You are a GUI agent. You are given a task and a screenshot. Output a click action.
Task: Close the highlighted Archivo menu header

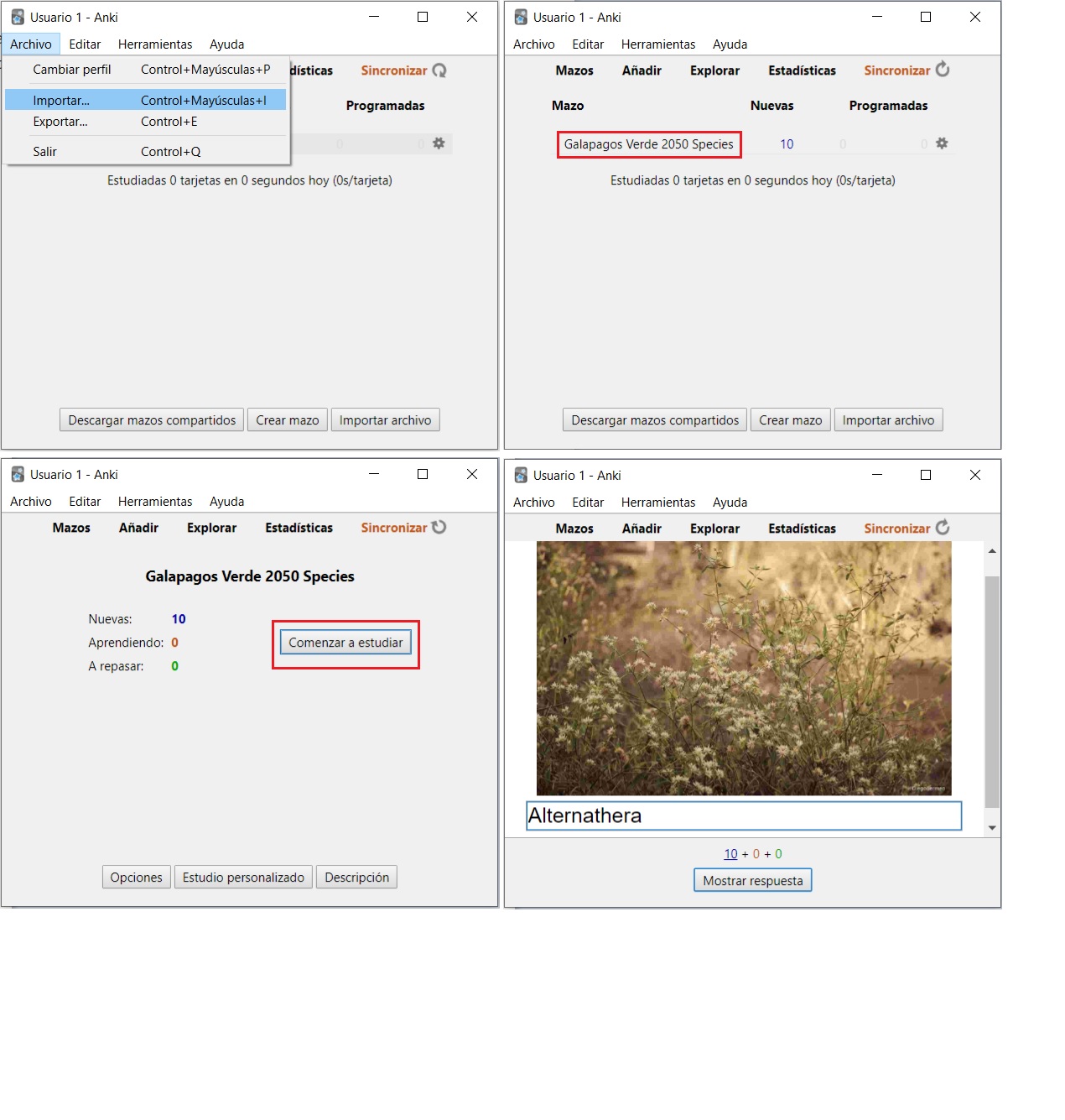point(31,44)
